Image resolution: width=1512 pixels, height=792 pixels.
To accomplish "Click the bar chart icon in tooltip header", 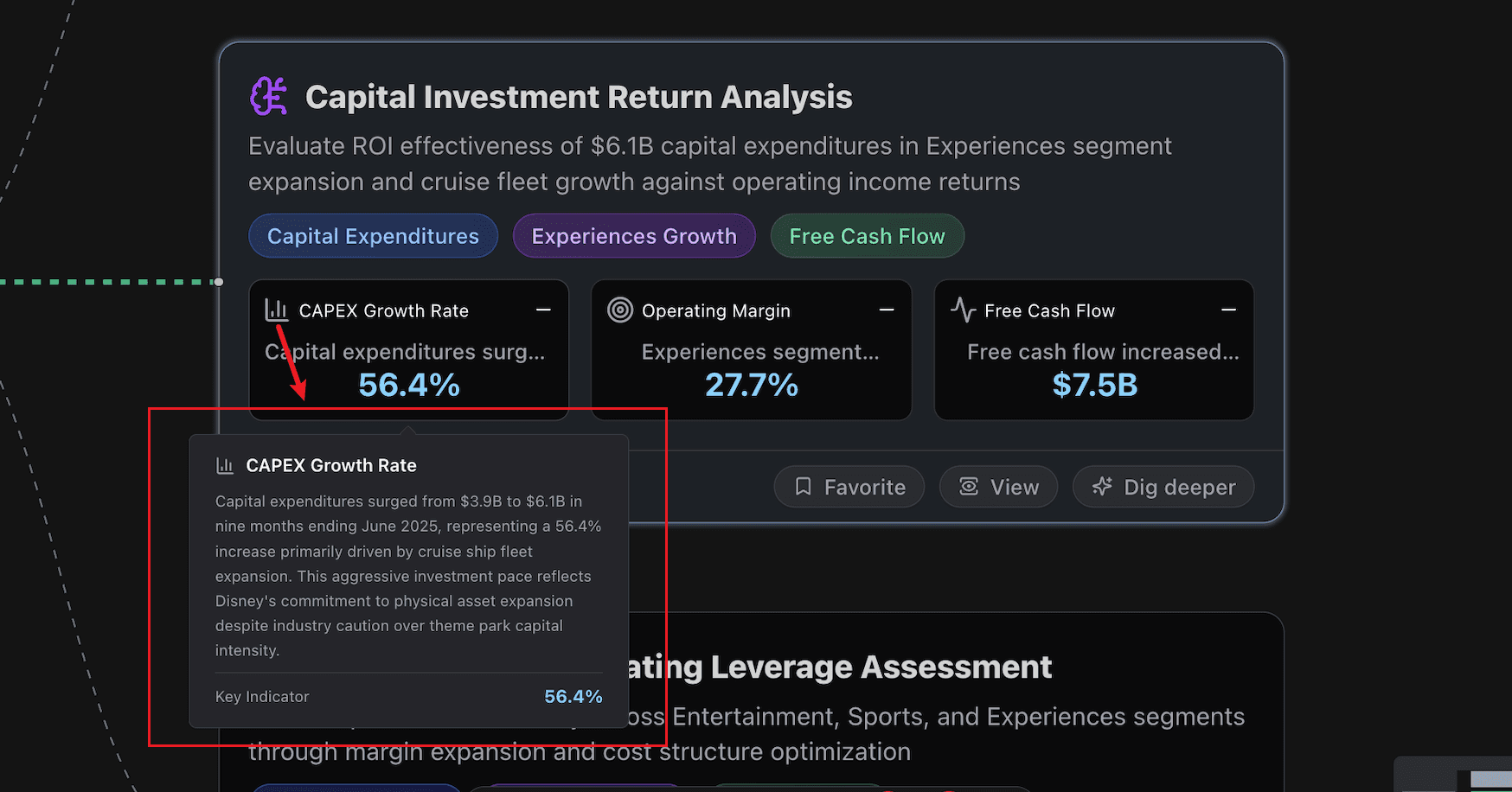I will click(225, 465).
